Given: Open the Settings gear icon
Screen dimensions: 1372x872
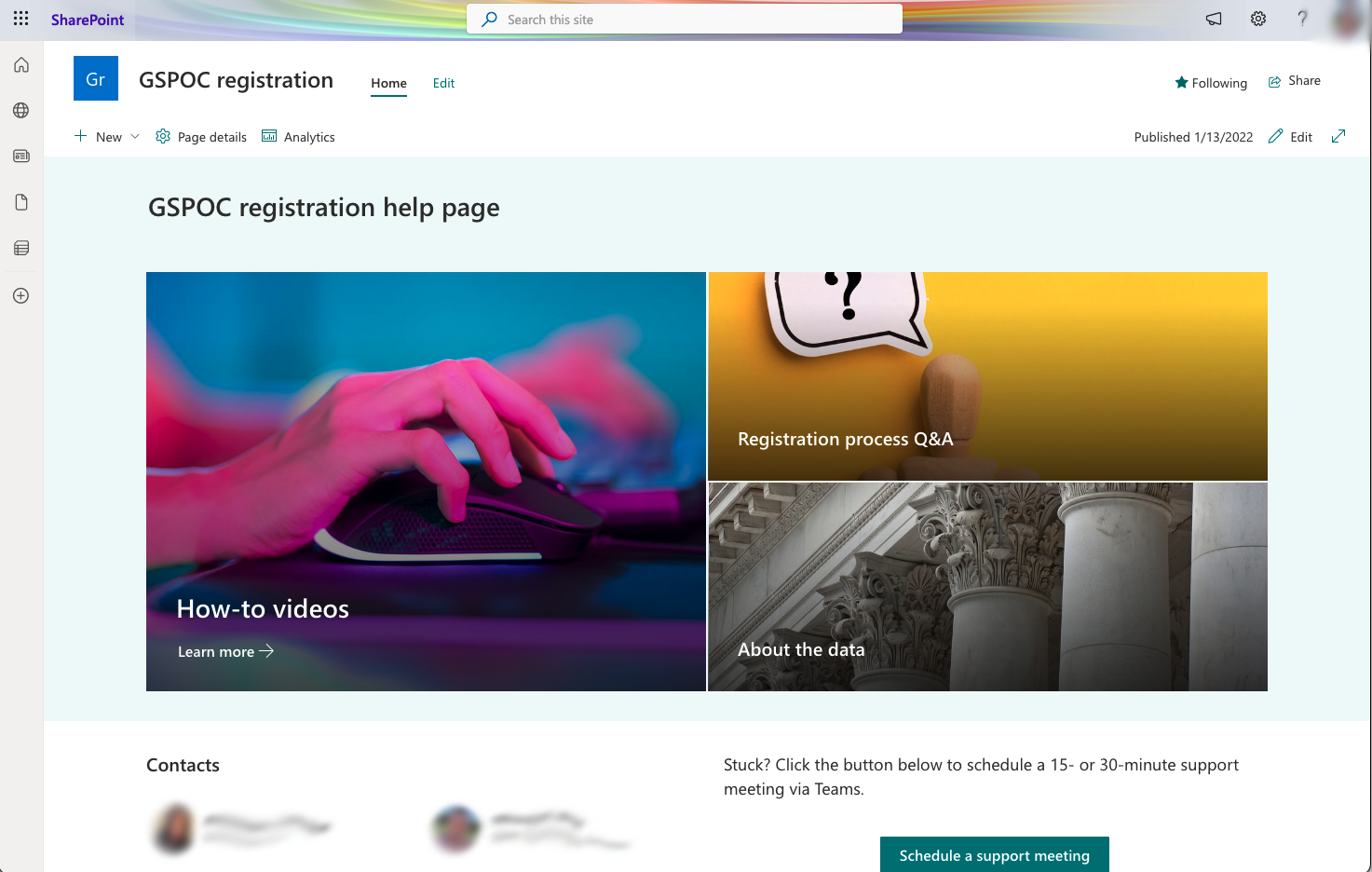Looking at the screenshot, I should 1257,19.
